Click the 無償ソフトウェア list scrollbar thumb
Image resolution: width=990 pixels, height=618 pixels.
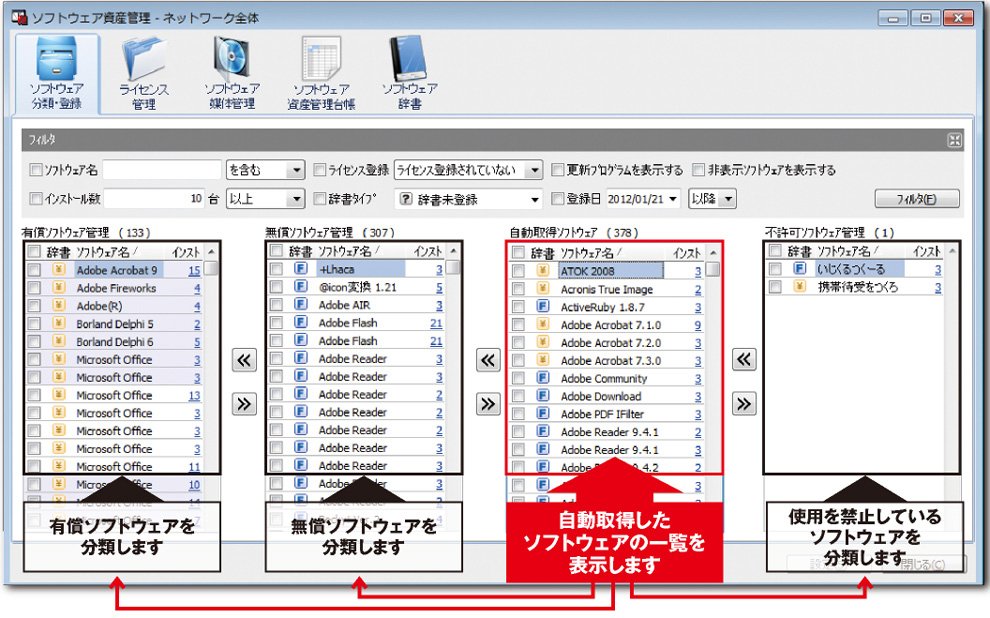(x=453, y=268)
